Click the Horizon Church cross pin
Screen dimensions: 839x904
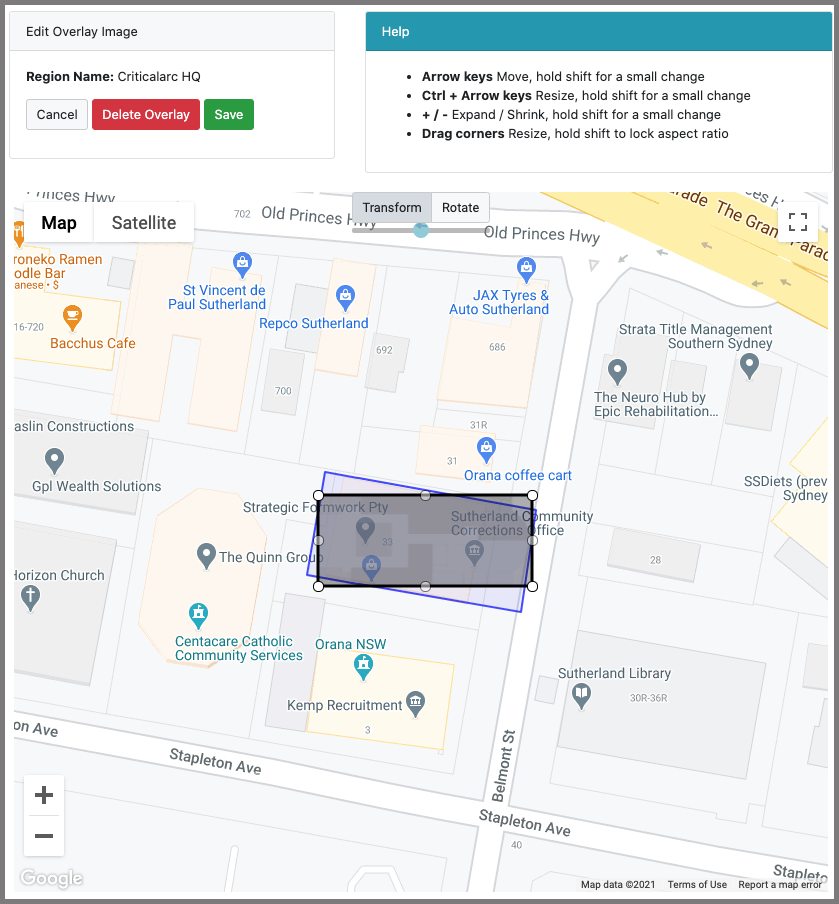(x=31, y=598)
